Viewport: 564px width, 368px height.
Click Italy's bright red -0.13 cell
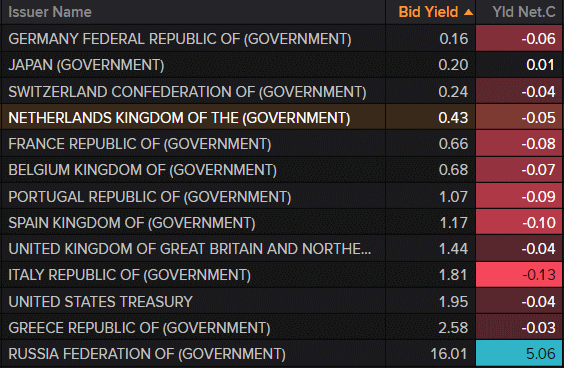519,275
